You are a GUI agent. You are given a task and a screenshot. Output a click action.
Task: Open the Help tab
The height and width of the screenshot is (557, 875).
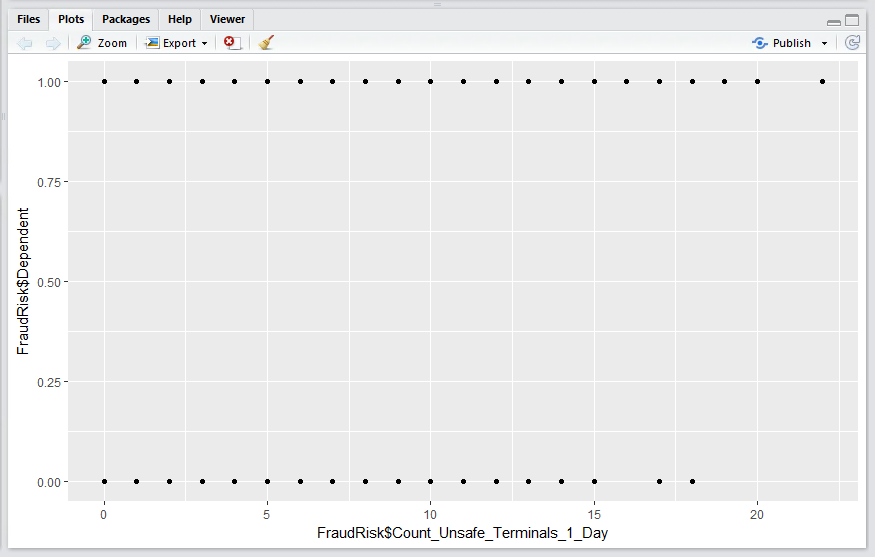point(180,19)
